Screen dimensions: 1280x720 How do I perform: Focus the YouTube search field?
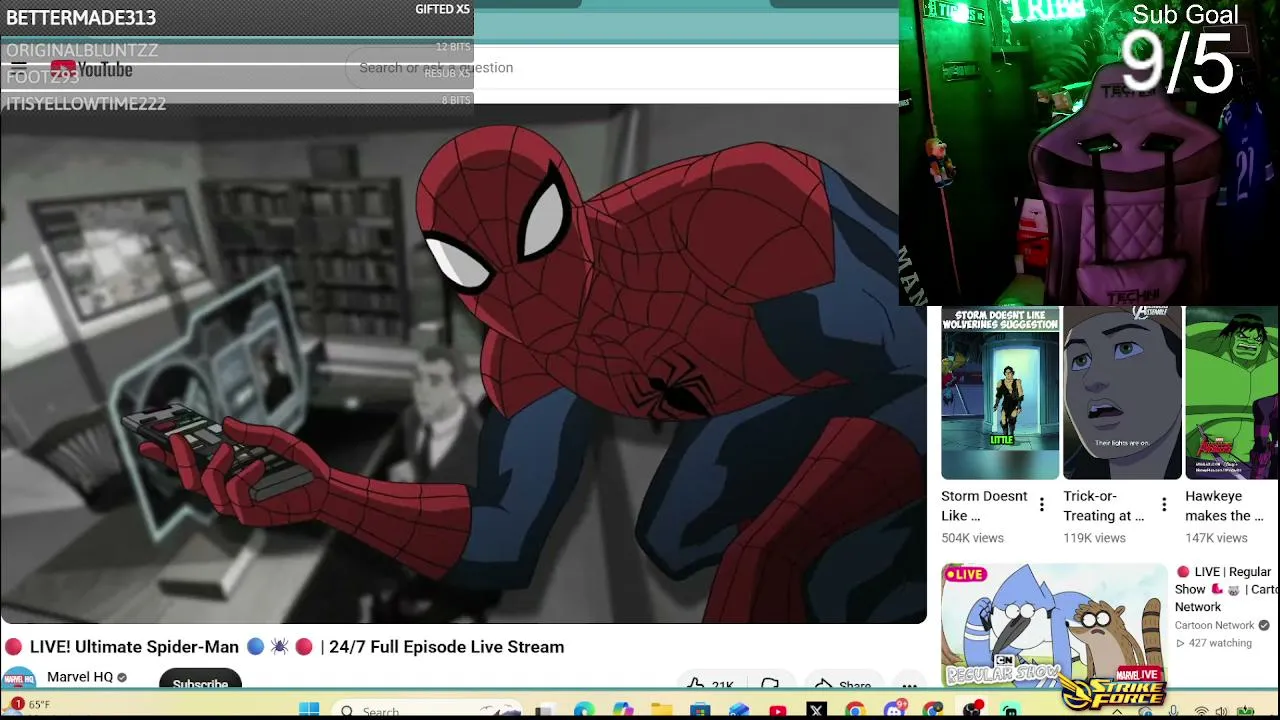622,67
